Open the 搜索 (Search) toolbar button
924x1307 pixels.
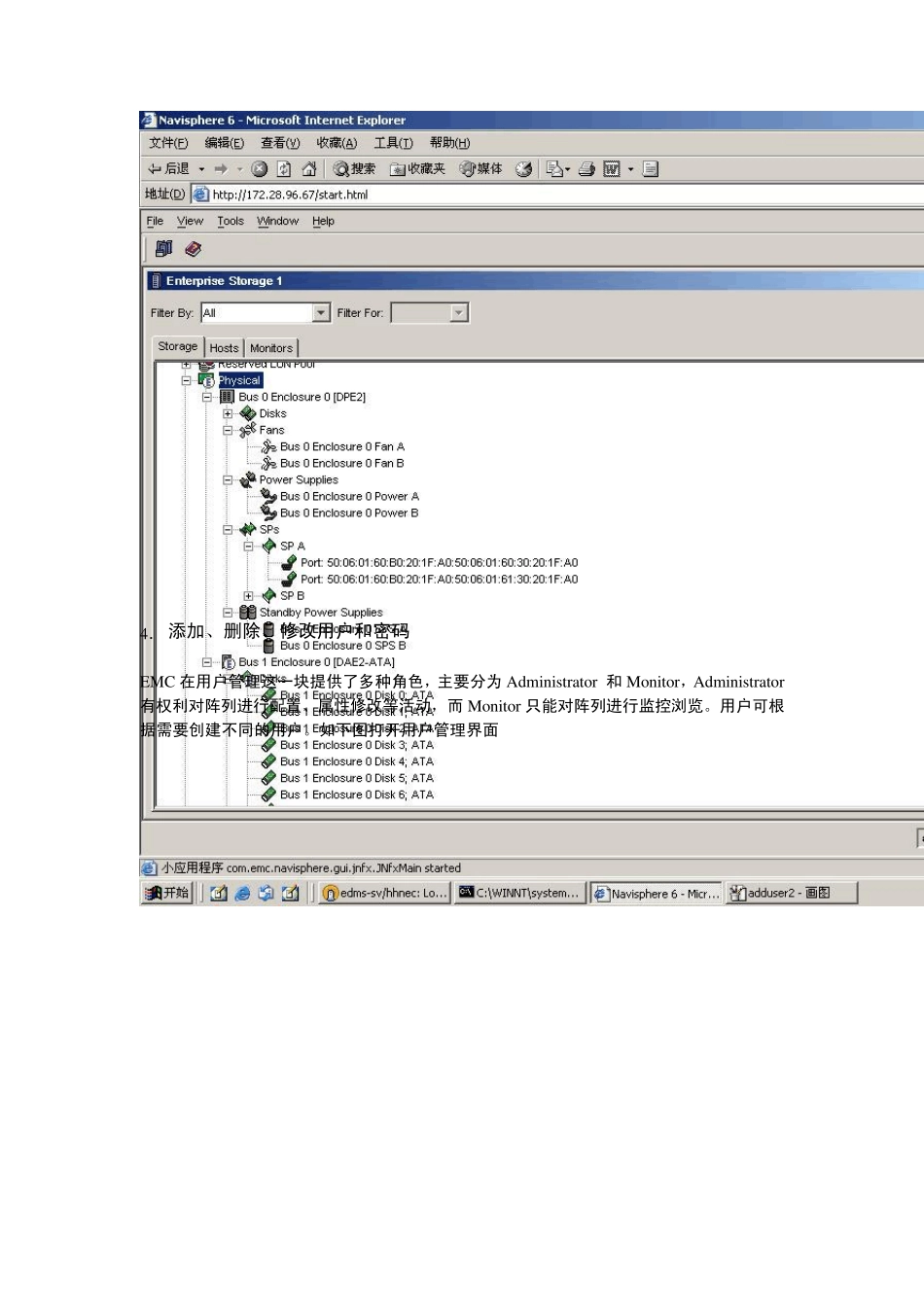click(x=354, y=169)
